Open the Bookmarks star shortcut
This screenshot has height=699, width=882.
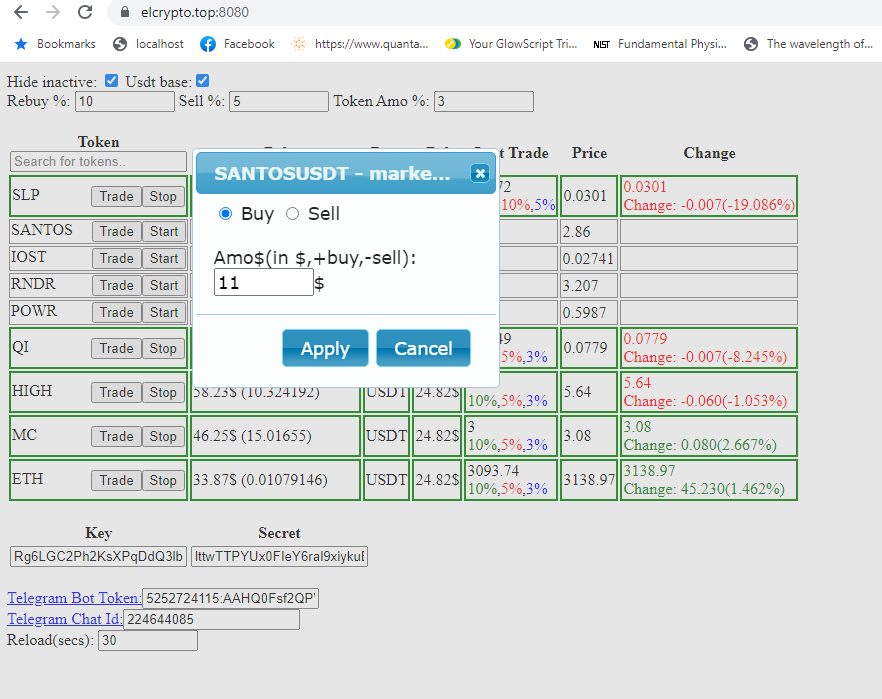pos(55,44)
